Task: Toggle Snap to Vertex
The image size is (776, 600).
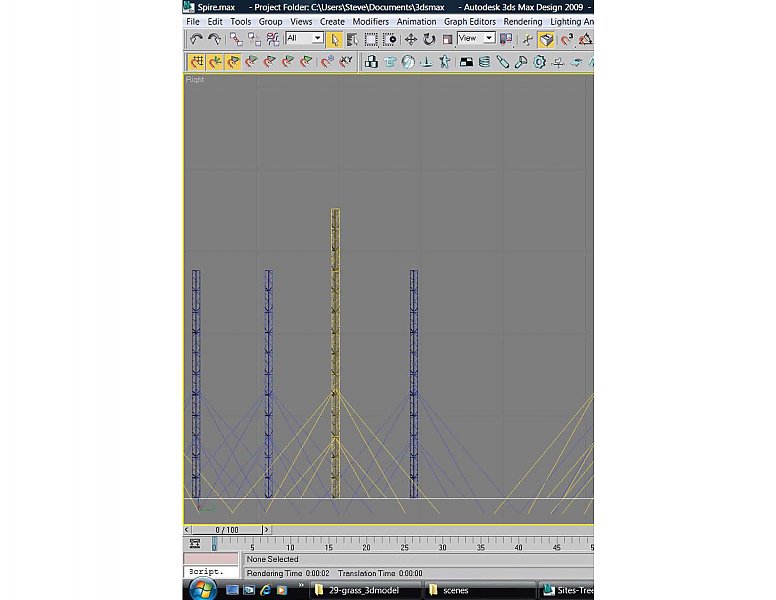Action: click(x=233, y=62)
